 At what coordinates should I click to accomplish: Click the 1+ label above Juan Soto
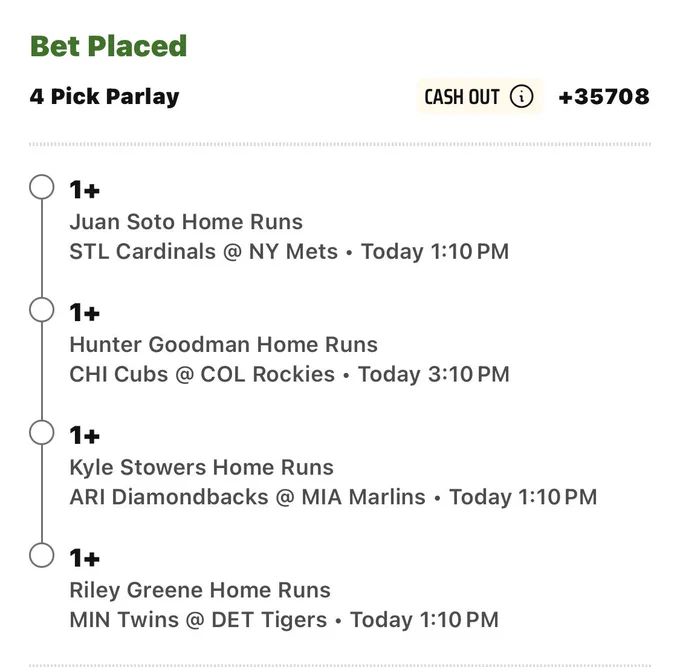[85, 190]
